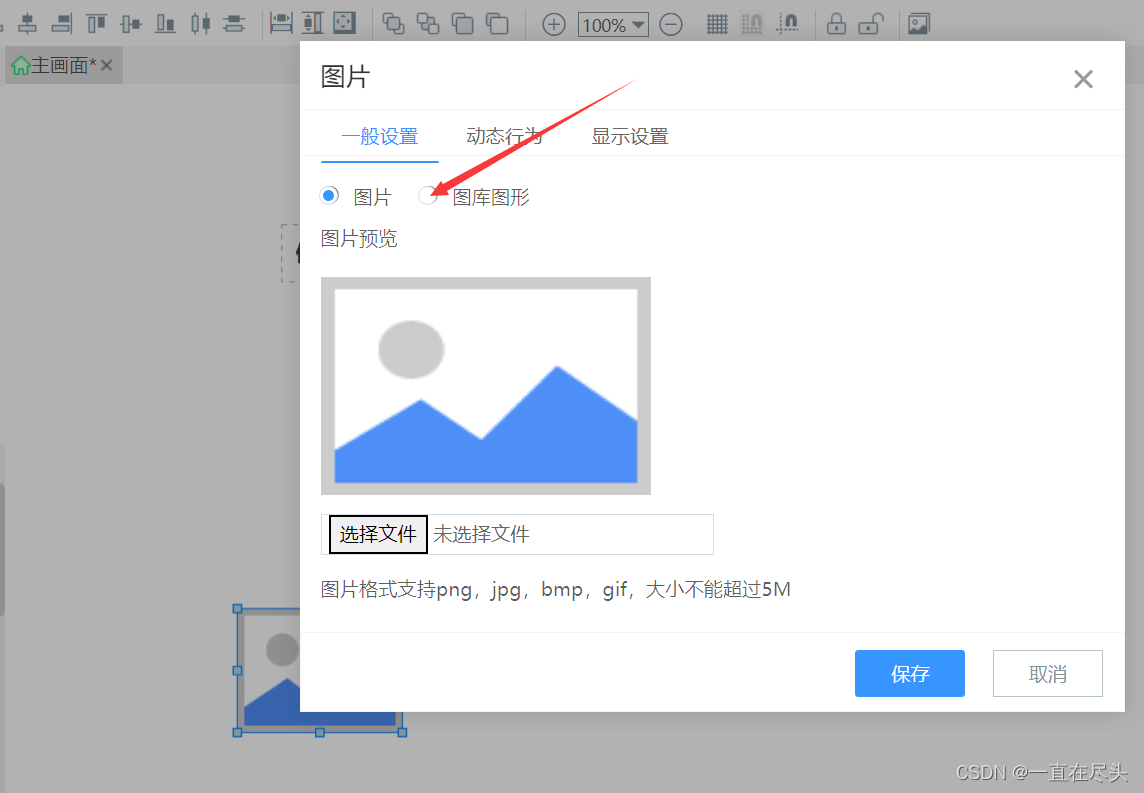Click the snap-to-guides magnet icon
Viewport: 1144px width, 793px height.
[x=788, y=24]
